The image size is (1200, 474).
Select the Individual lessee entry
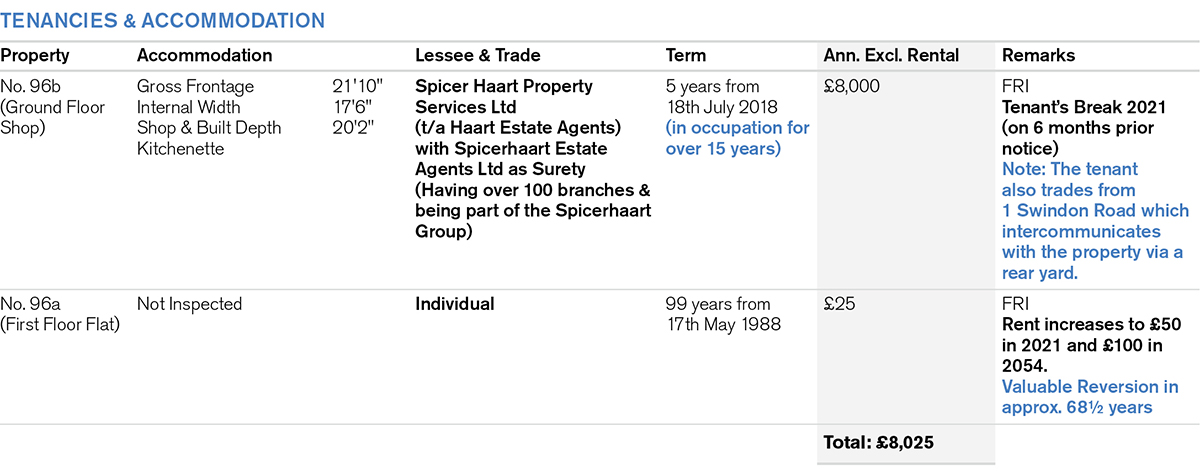454,304
